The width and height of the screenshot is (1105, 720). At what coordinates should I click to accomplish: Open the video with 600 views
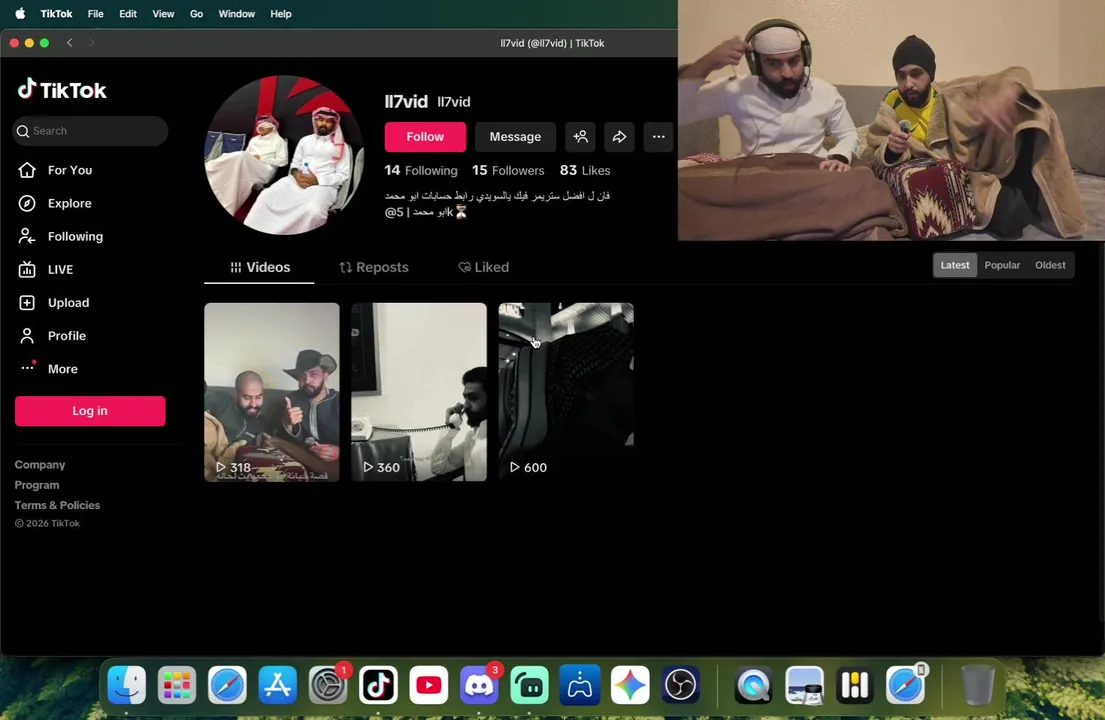[x=566, y=392]
